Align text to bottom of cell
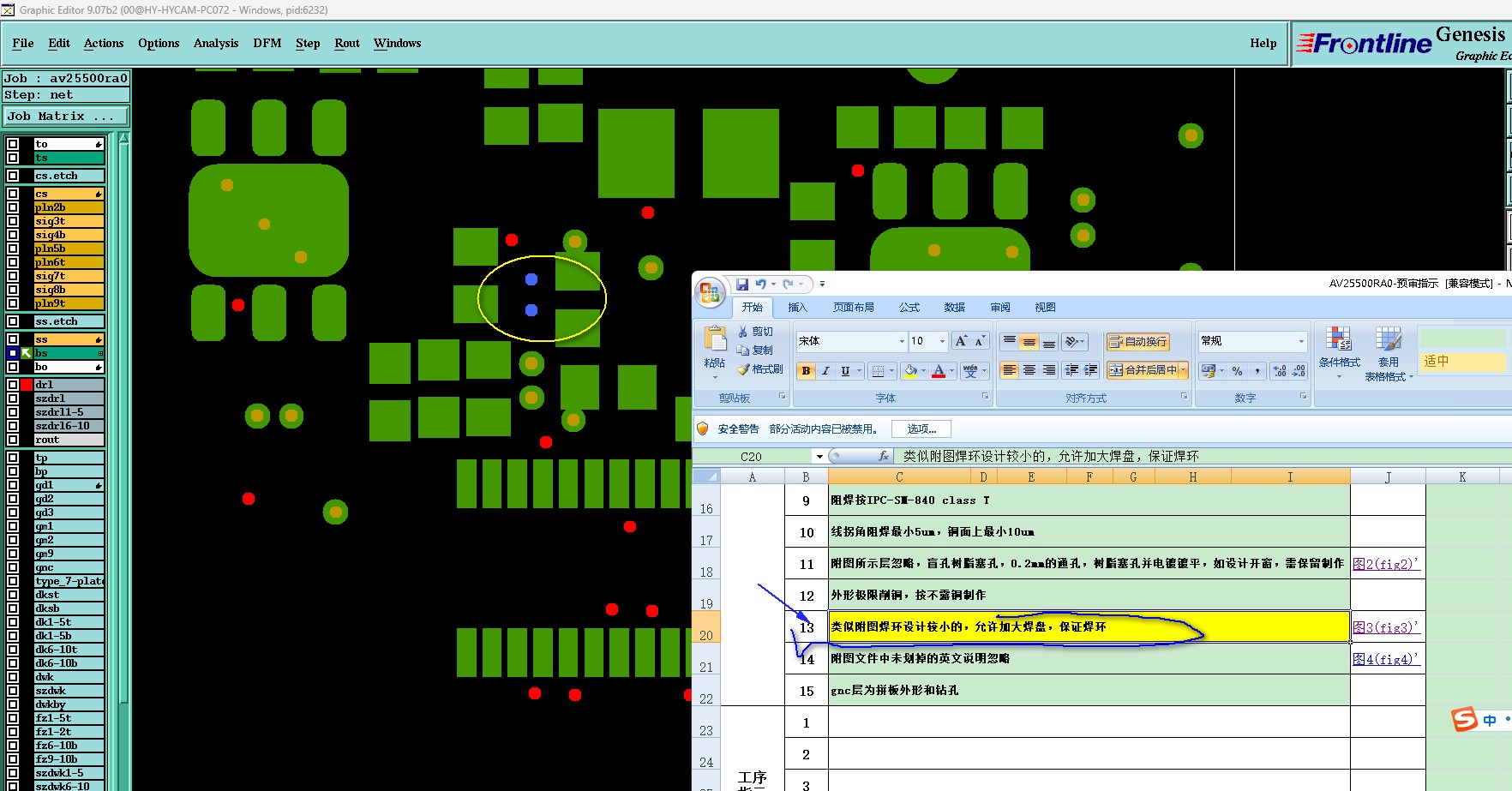This screenshot has width=1512, height=791. pyautogui.click(x=1049, y=341)
